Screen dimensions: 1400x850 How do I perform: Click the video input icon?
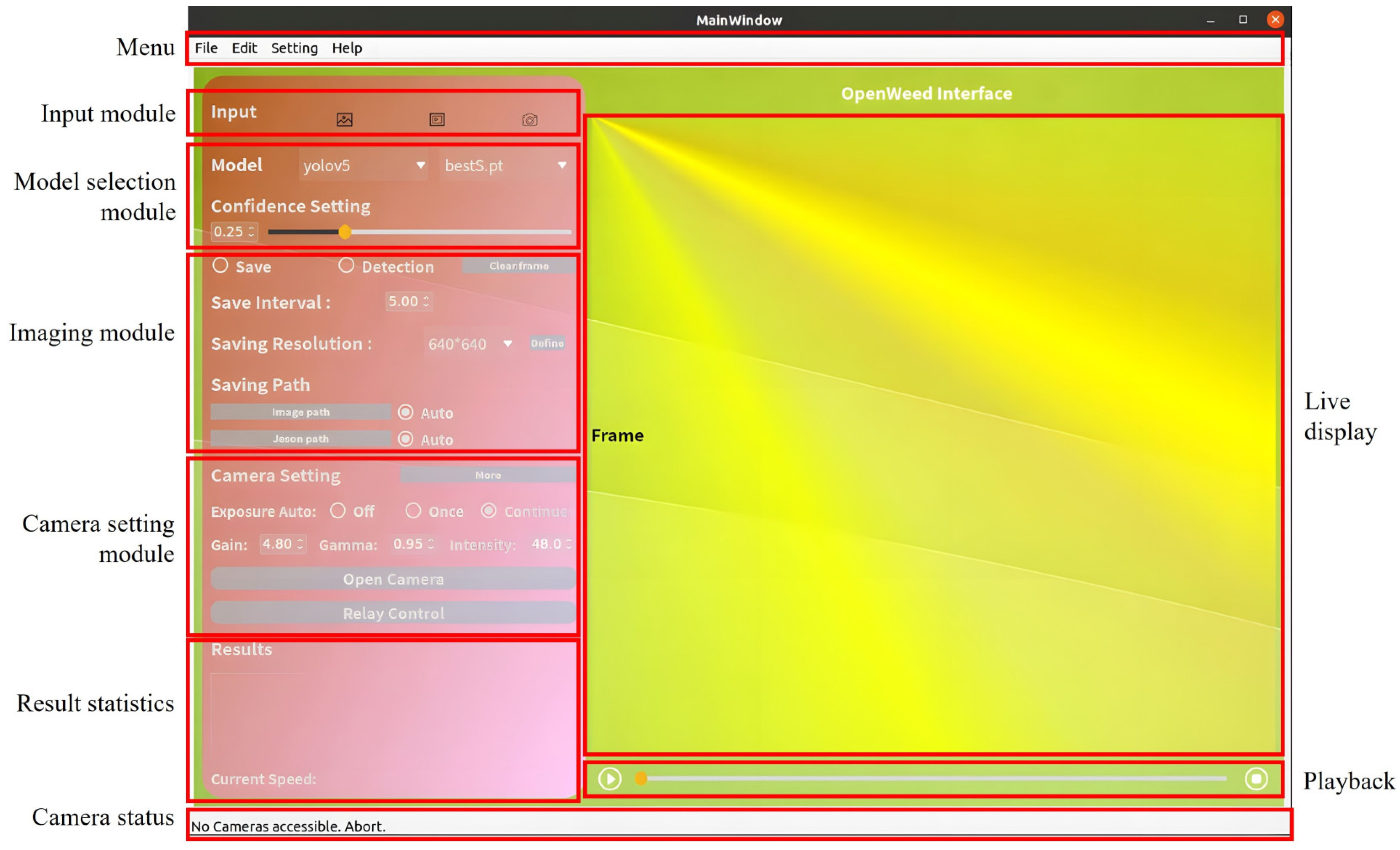(437, 120)
